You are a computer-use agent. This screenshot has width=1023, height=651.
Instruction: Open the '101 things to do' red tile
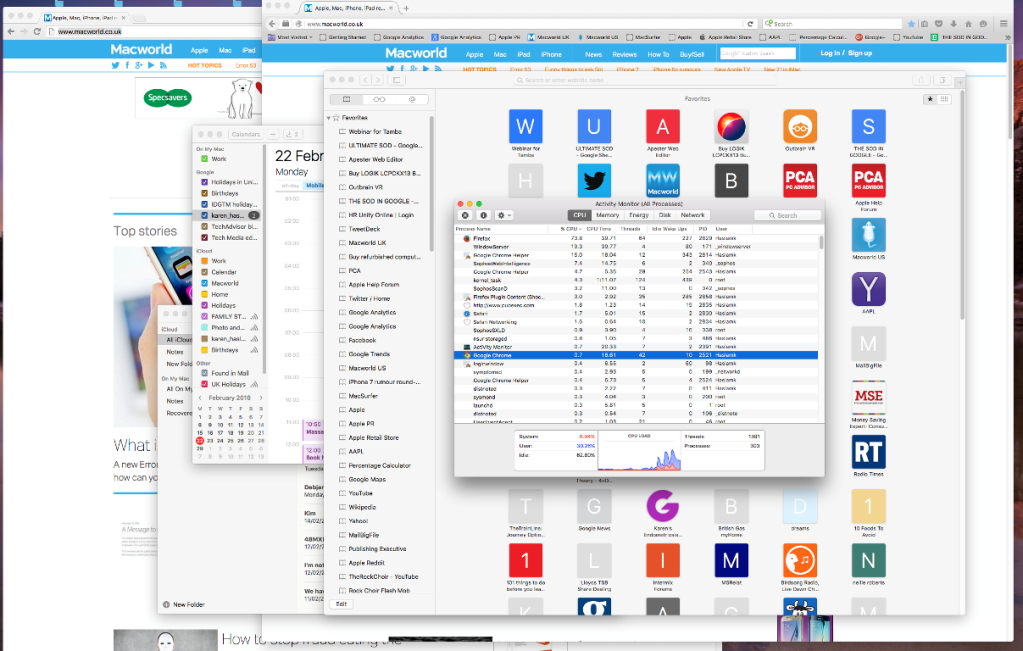click(526, 560)
